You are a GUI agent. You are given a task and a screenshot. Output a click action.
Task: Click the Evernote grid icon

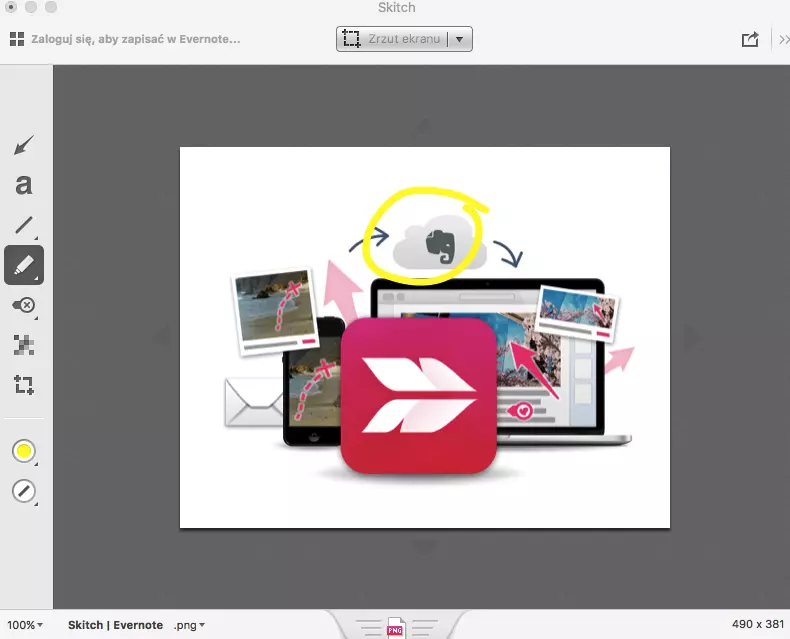point(17,39)
